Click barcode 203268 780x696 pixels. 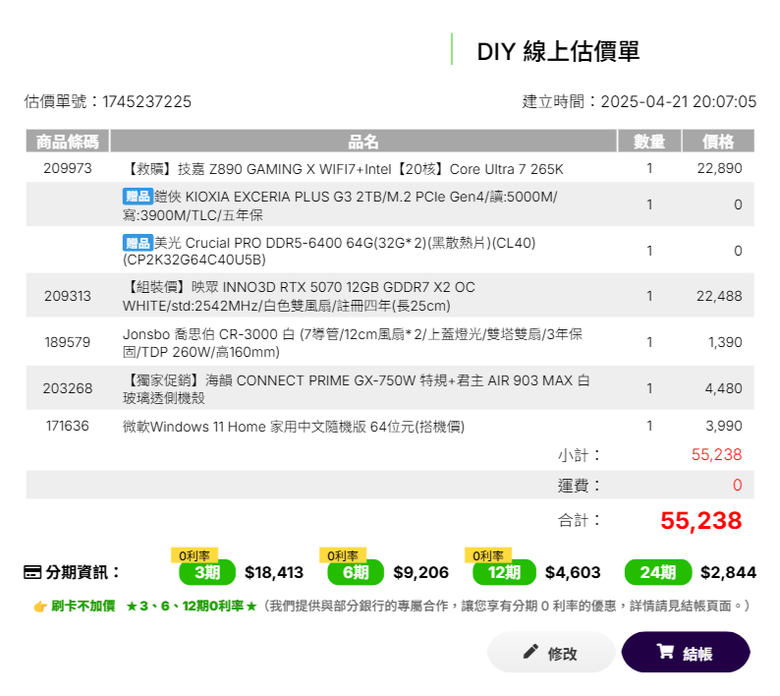coord(68,388)
